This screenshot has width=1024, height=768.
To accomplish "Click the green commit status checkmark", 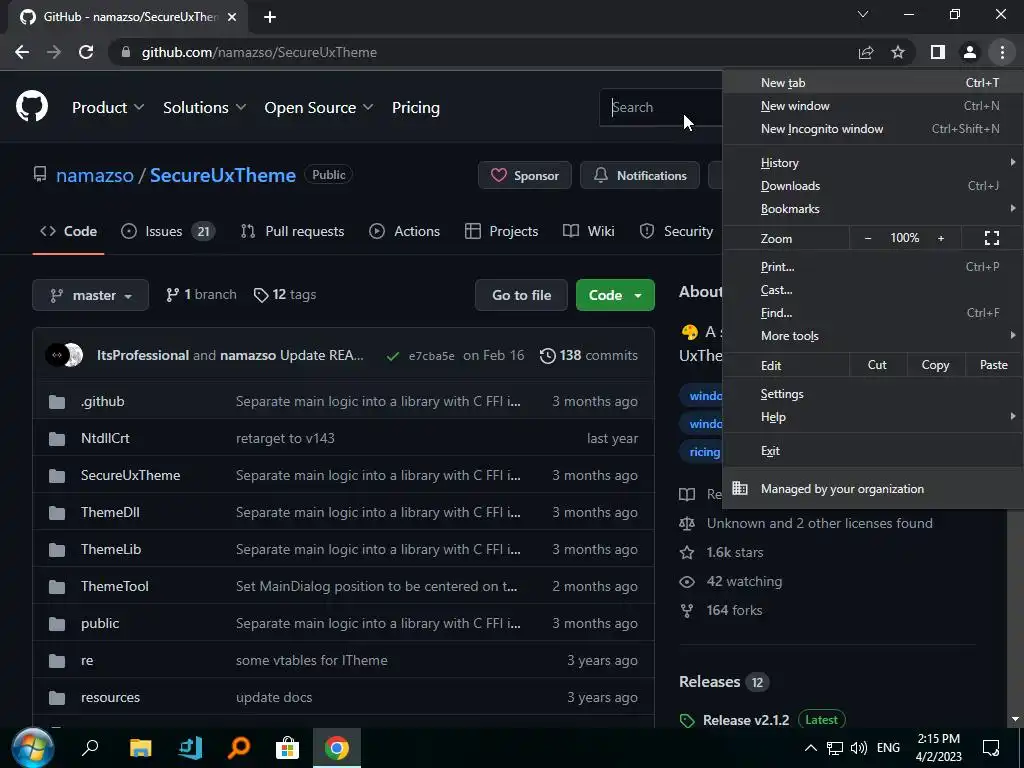I will pyautogui.click(x=392, y=356).
